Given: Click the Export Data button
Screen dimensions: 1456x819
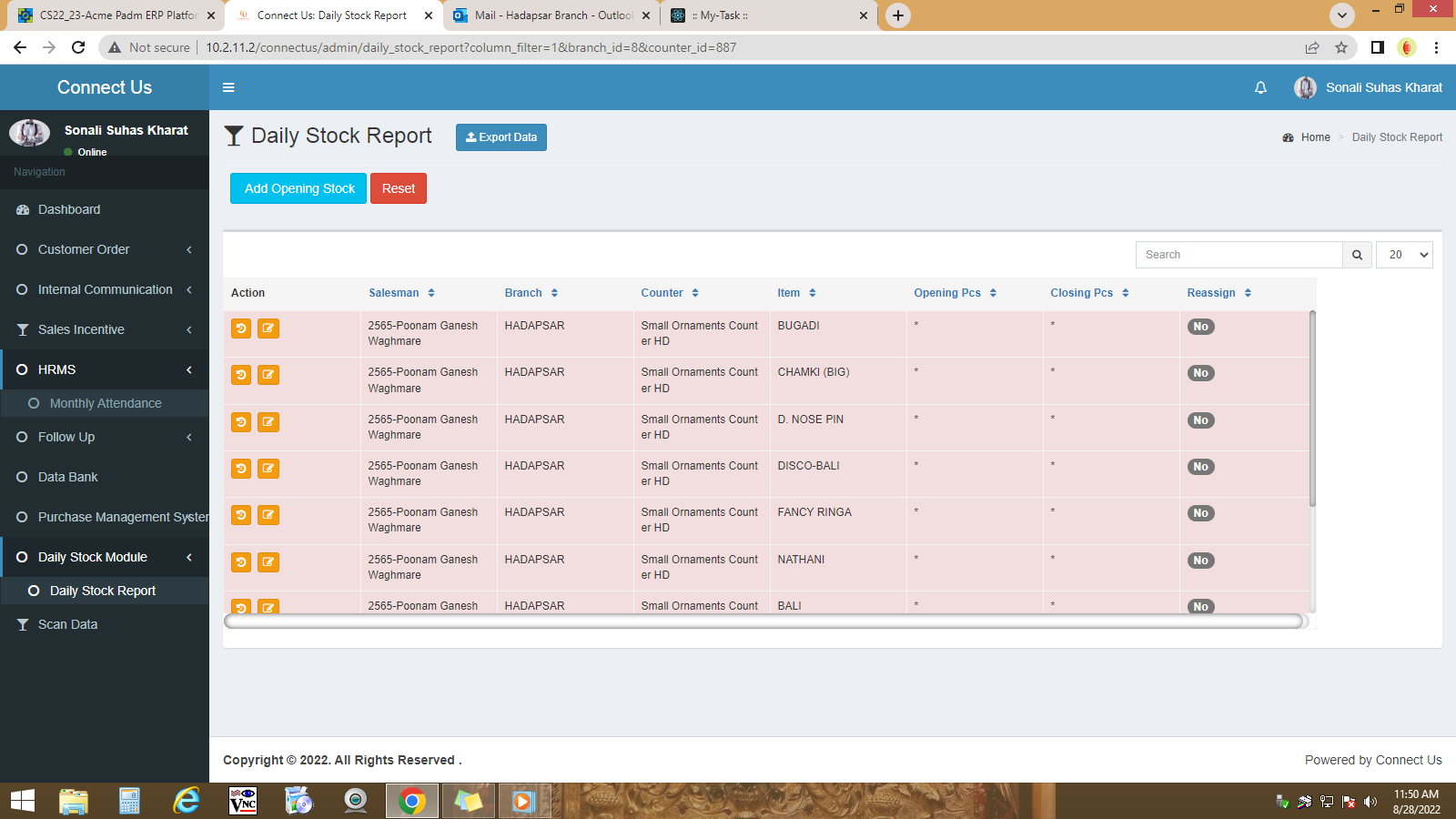Looking at the screenshot, I should click(x=501, y=137).
